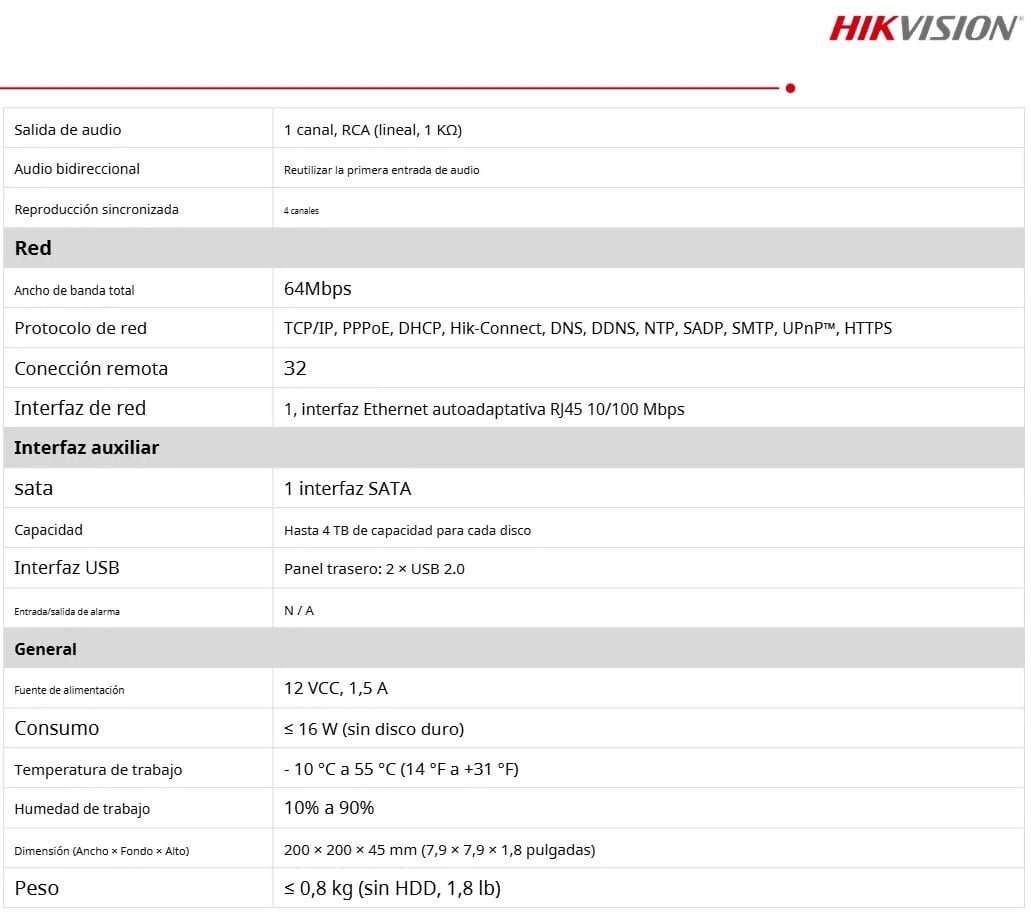Click the Interfaz de red label

[x=80, y=408]
